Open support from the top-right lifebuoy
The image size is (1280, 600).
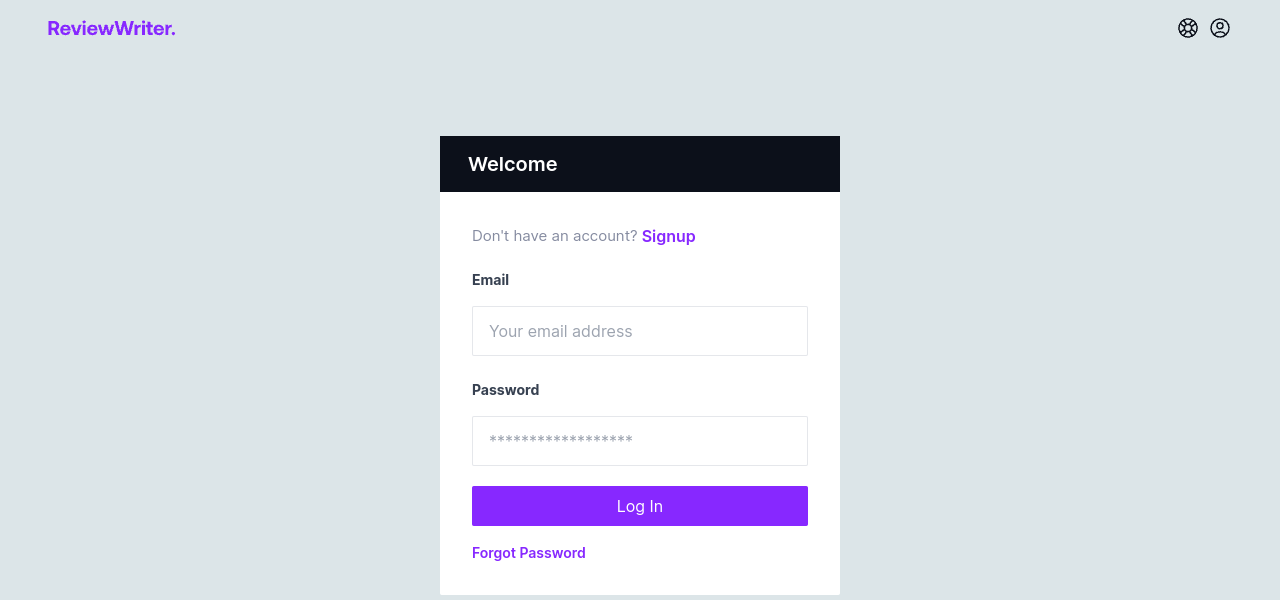(x=1188, y=28)
